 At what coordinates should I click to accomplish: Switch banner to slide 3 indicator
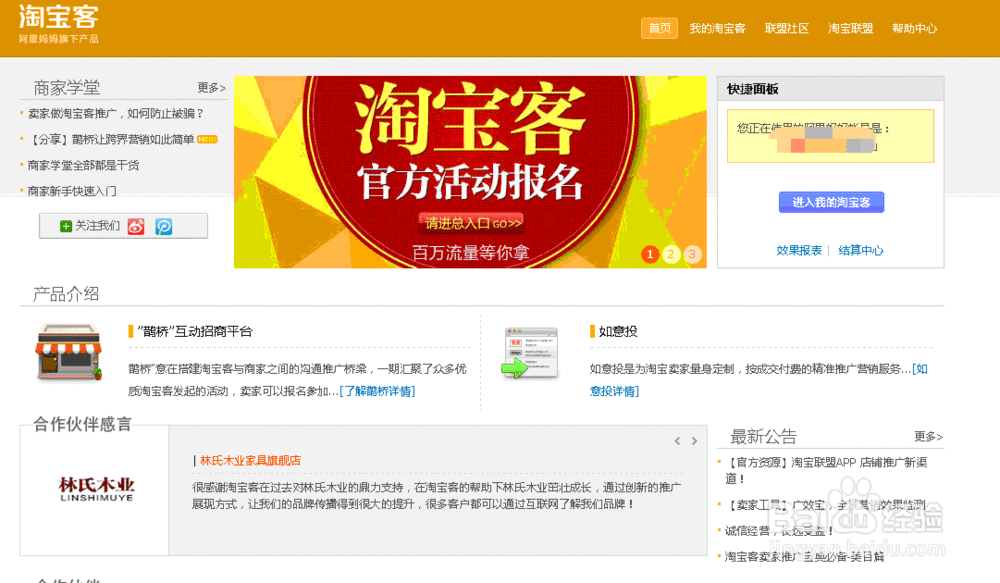click(x=693, y=255)
